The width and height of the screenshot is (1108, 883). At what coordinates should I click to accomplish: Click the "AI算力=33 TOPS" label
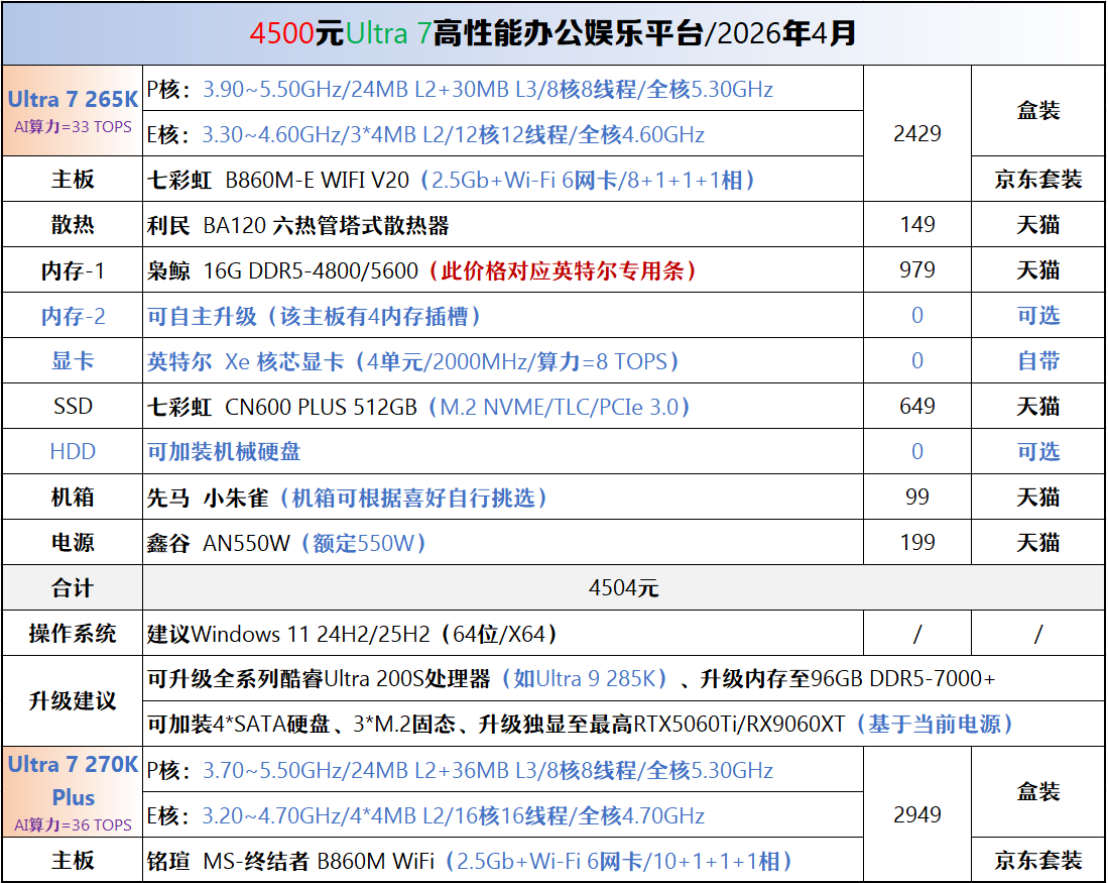click(73, 127)
